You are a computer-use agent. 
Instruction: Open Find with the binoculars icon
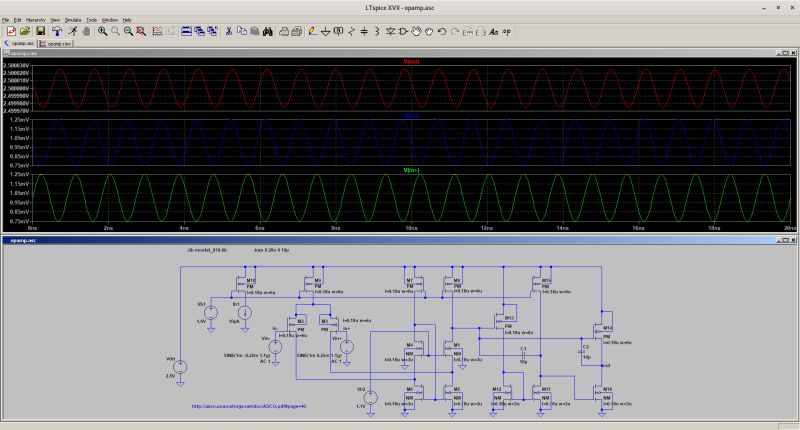[267, 32]
